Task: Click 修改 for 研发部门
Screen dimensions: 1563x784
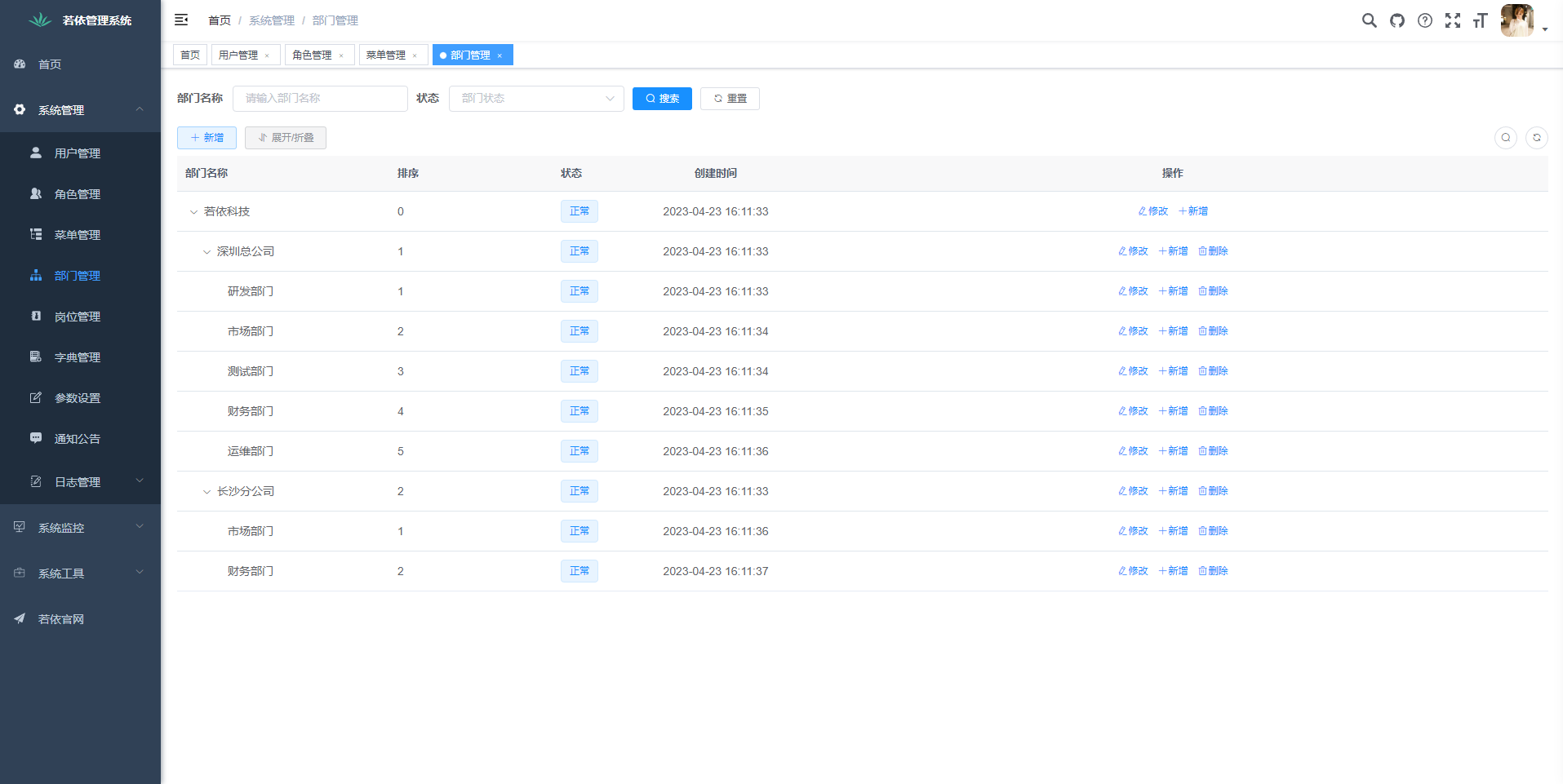Action: click(x=1133, y=291)
